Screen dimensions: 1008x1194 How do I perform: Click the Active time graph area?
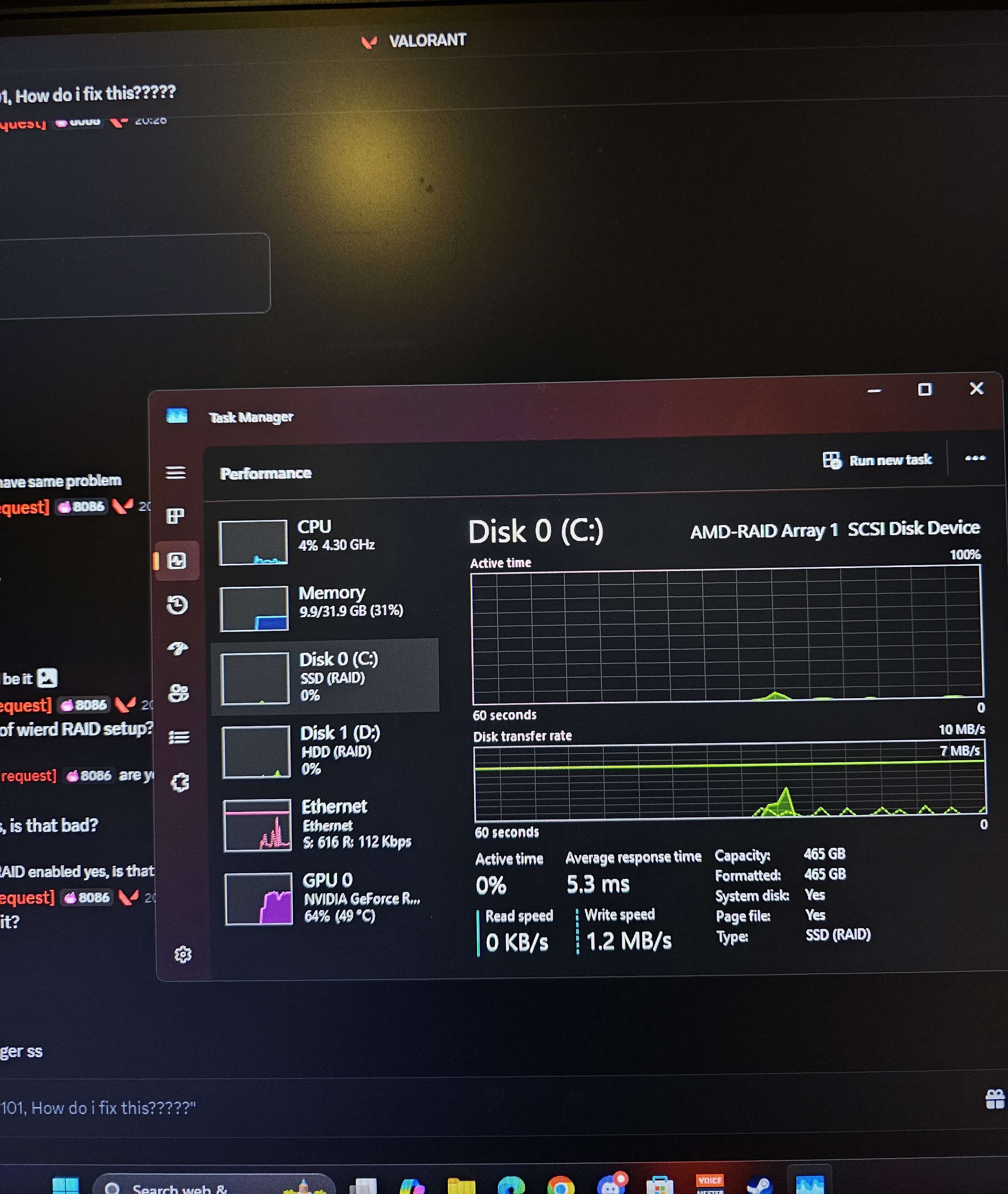pos(727,634)
